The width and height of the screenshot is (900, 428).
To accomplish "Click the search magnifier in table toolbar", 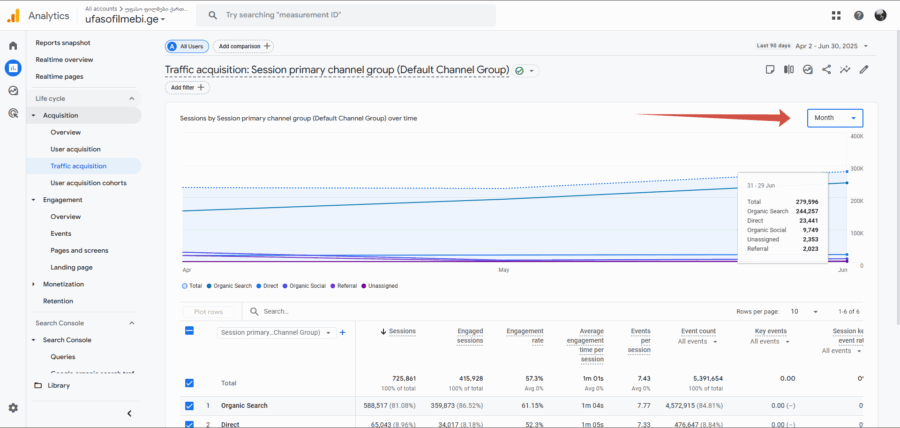I will (254, 312).
